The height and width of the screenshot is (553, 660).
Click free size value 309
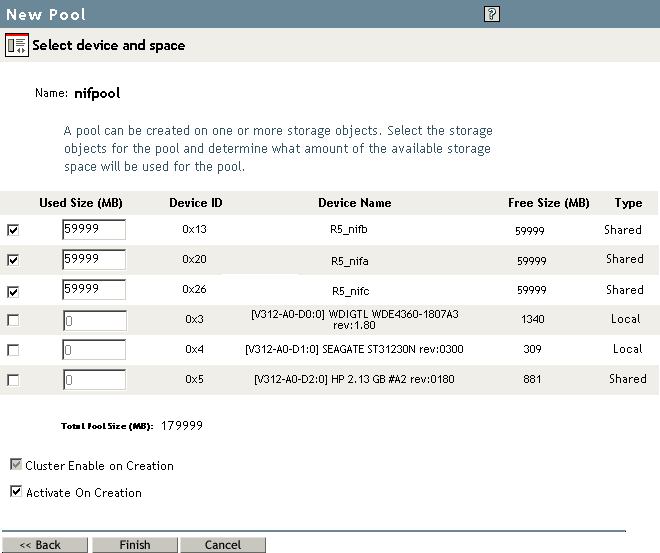(x=532, y=349)
